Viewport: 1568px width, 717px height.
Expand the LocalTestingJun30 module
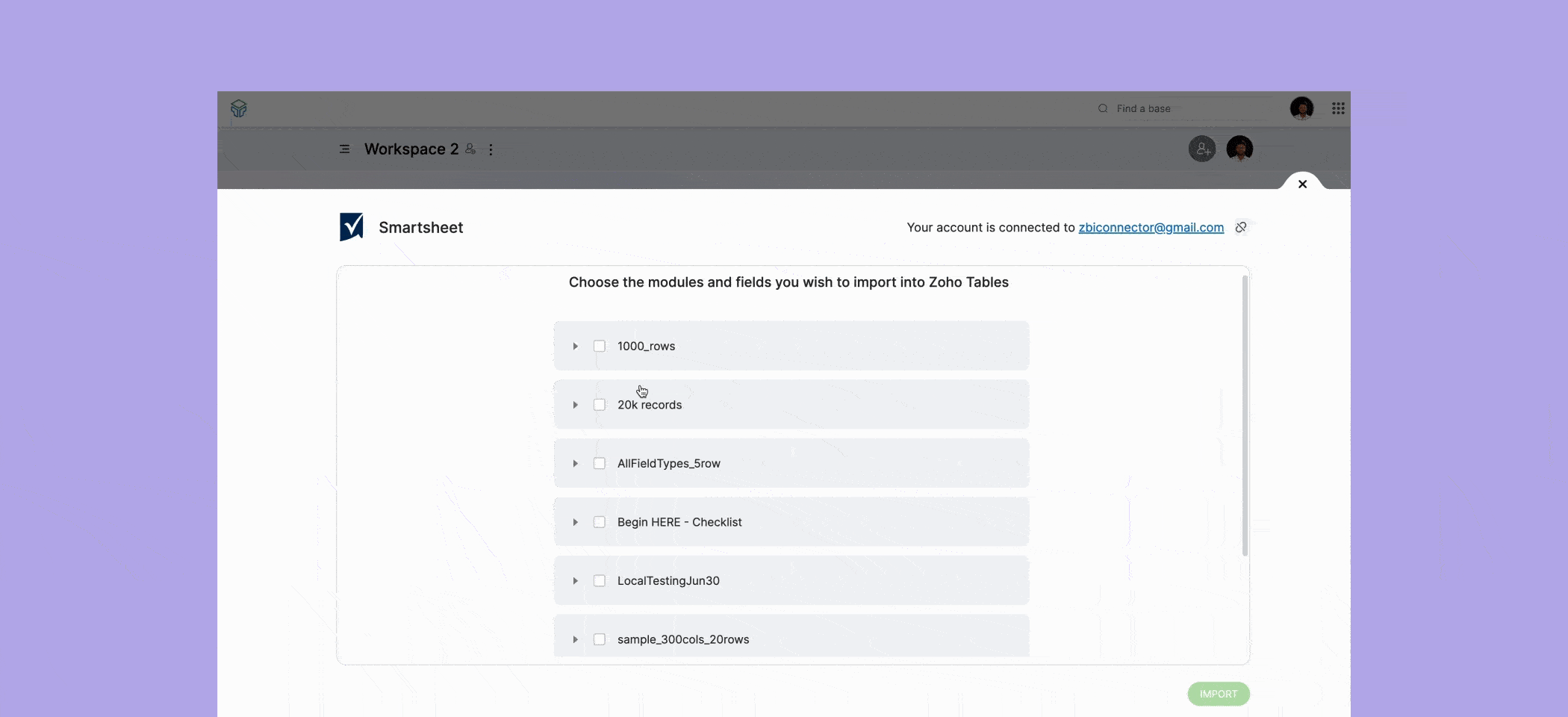[575, 580]
